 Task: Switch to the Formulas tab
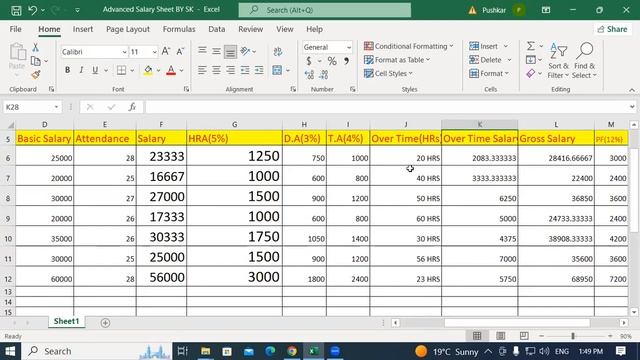[x=179, y=29]
